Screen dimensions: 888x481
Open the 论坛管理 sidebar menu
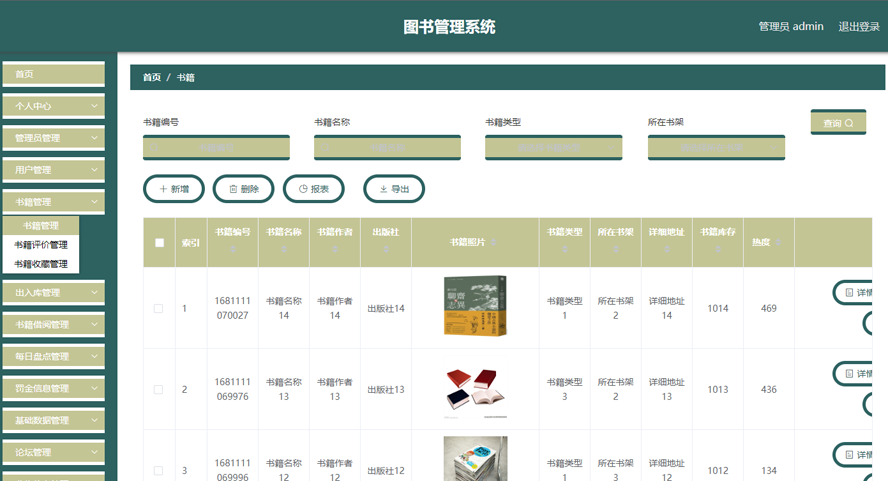click(x=54, y=452)
